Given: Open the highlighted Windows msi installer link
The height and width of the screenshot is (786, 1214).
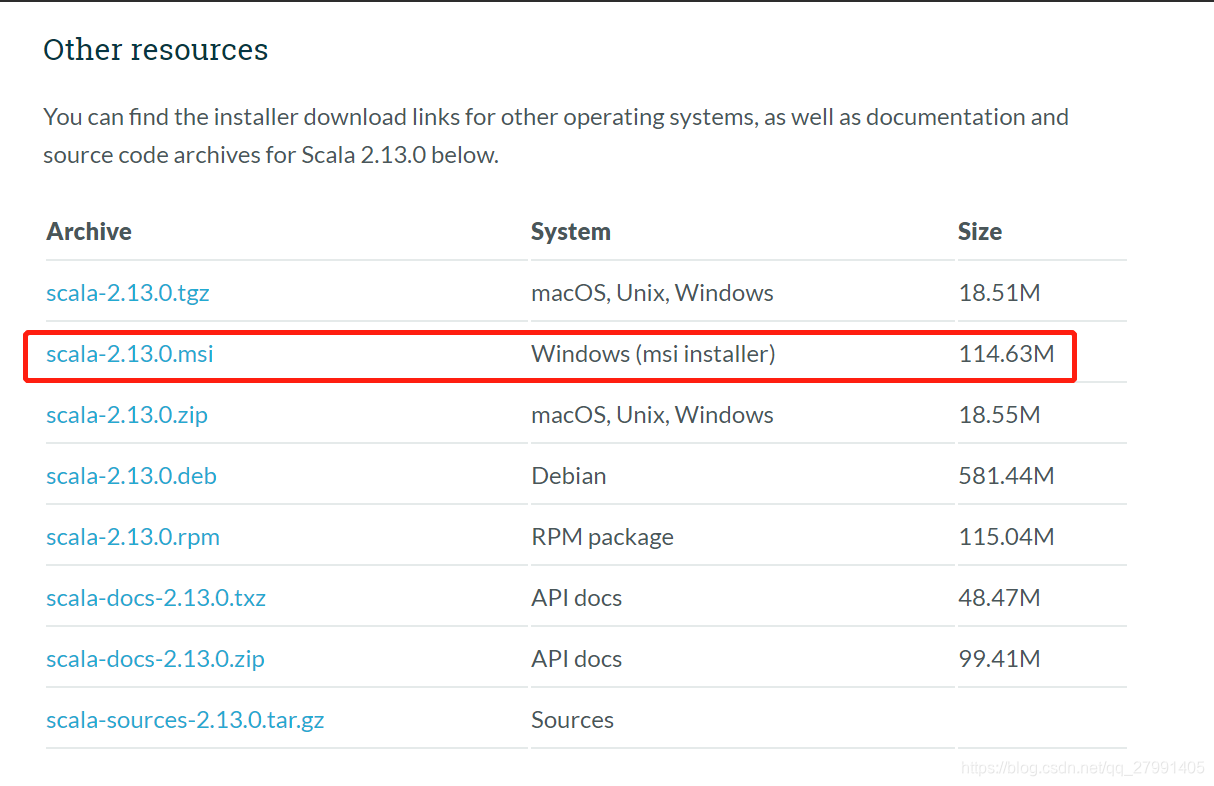Looking at the screenshot, I should pos(129,353).
